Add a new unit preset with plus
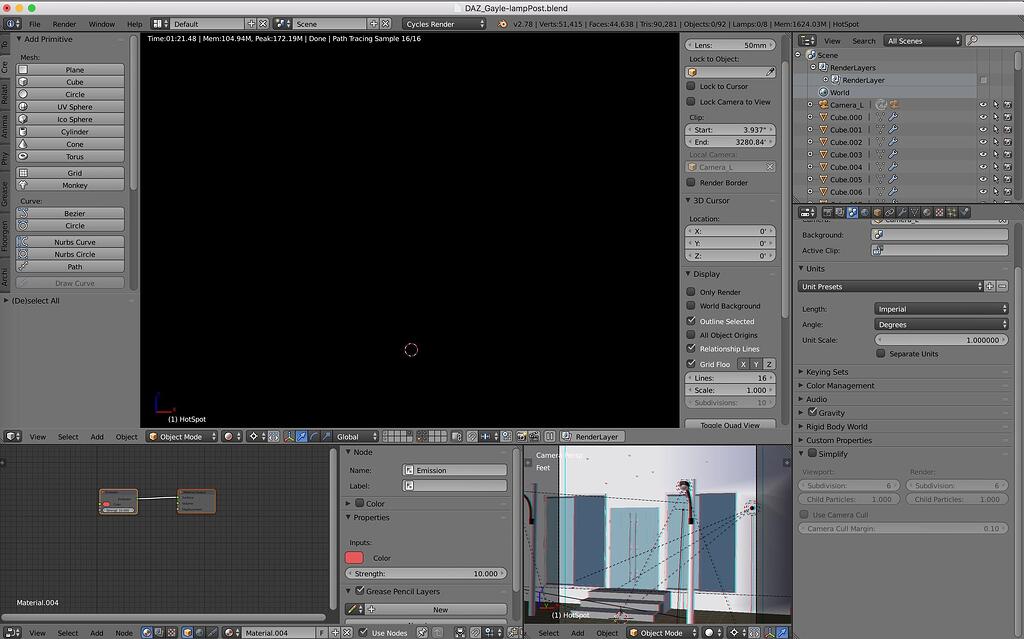Image resolution: width=1024 pixels, height=639 pixels. click(x=990, y=286)
